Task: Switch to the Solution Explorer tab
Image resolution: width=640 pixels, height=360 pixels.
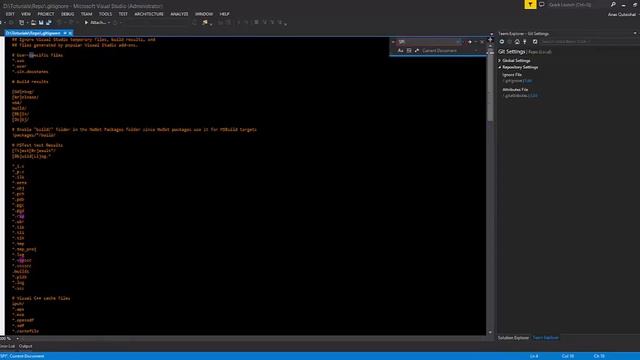Action: pyautogui.click(x=513, y=338)
